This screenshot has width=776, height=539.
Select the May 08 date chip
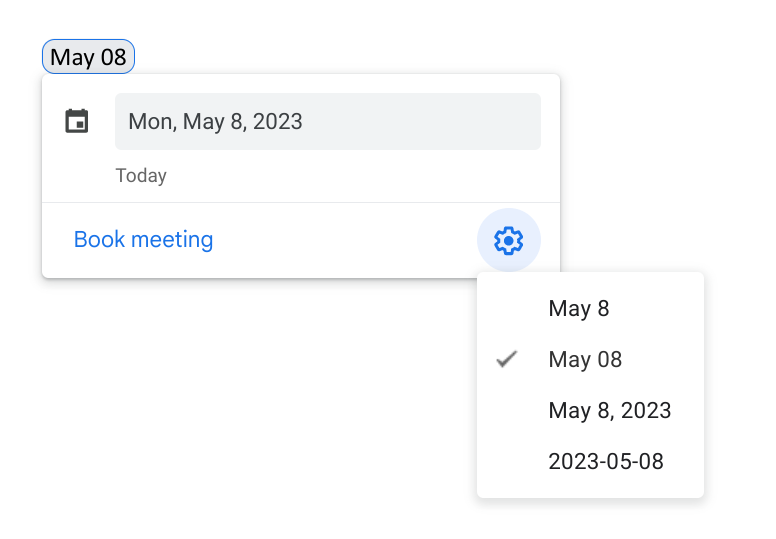tap(88, 57)
